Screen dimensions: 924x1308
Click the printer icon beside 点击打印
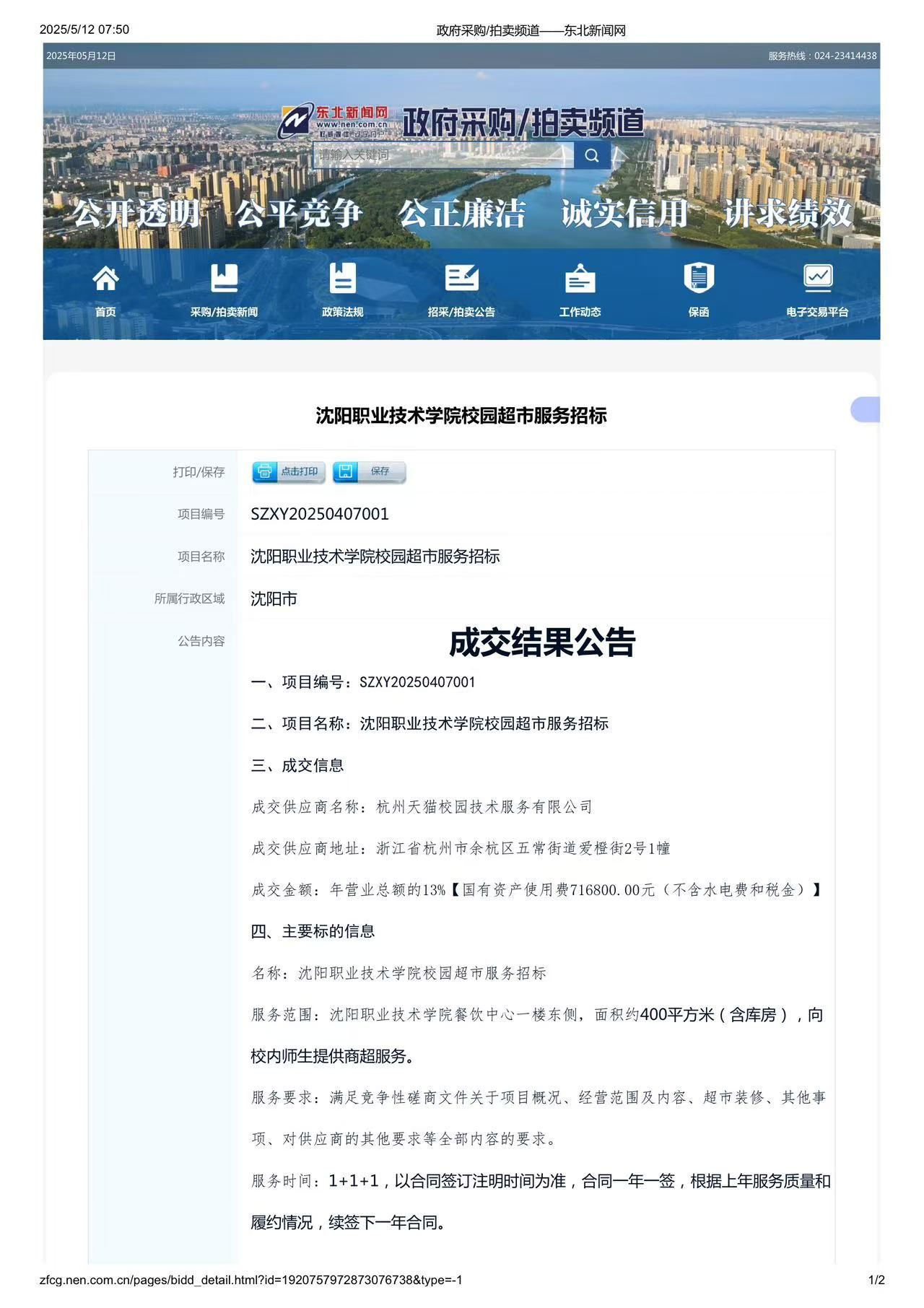click(265, 471)
